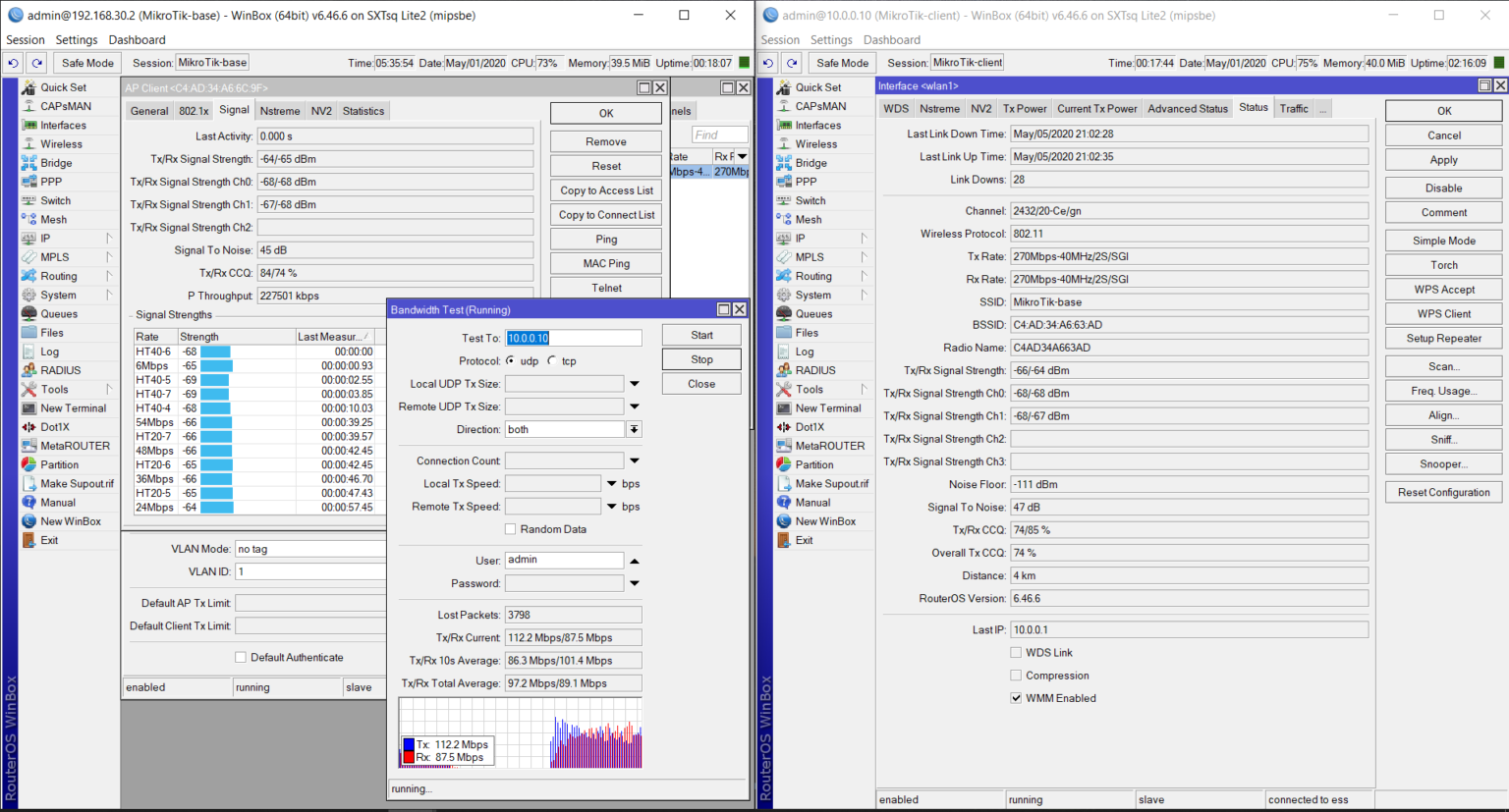This screenshot has height=812, width=1509.
Task: Open Traffic tab in Interface wlan1
Action: point(1294,109)
